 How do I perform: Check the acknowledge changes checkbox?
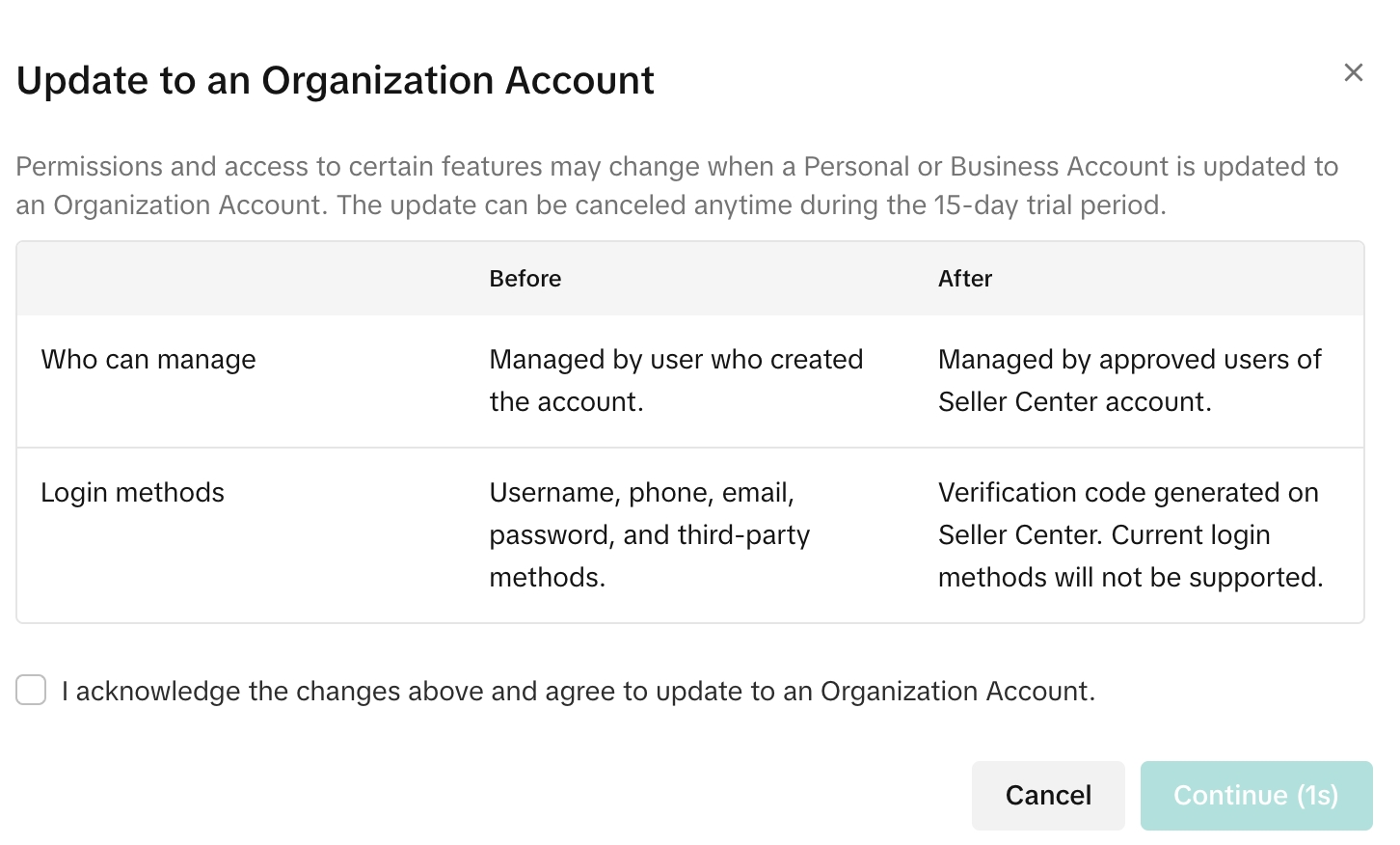[x=31, y=691]
